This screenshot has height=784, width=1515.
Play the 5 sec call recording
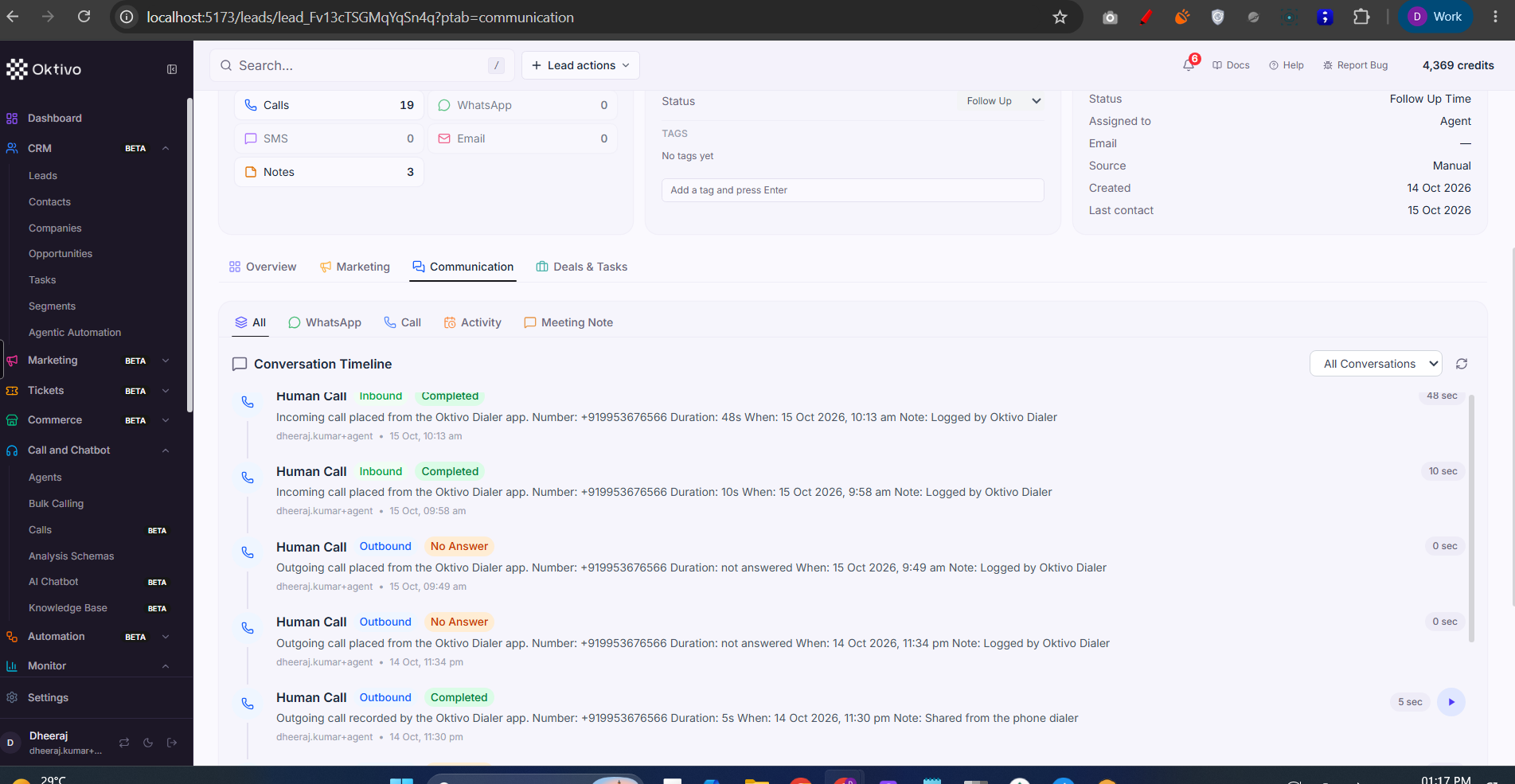click(1451, 702)
